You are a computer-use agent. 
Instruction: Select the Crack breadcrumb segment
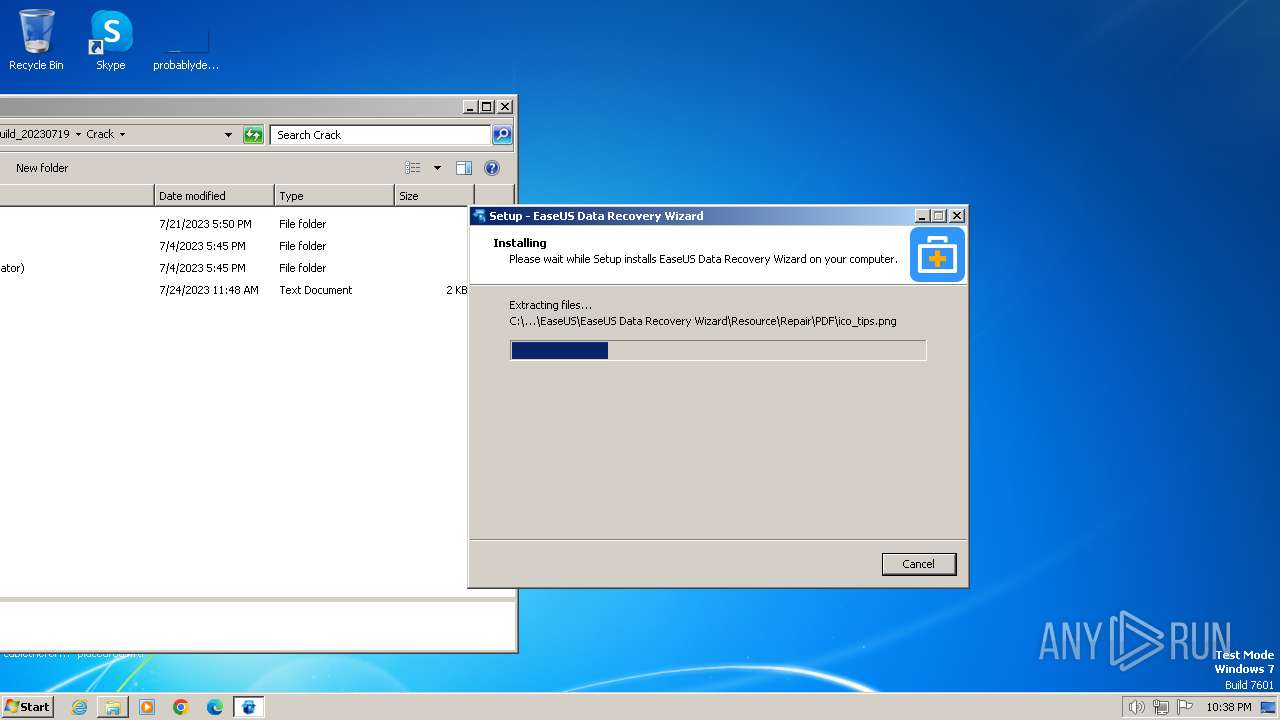click(100, 134)
